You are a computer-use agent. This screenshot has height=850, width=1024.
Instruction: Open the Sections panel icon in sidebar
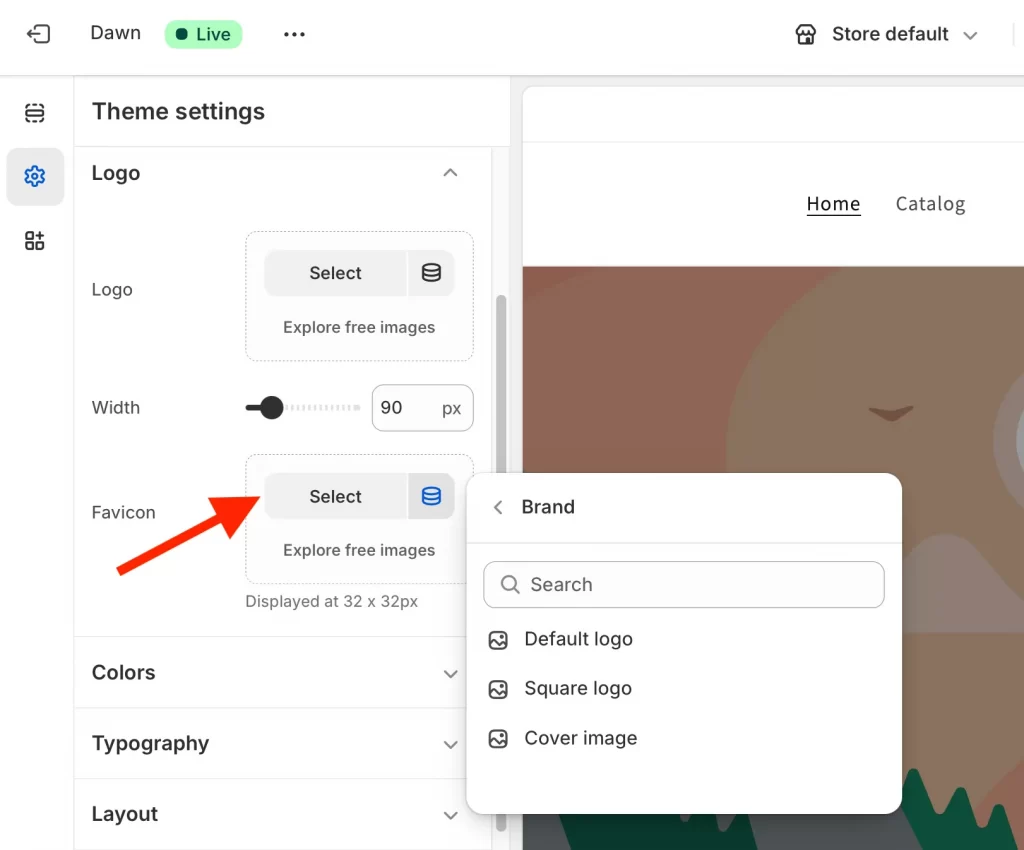click(35, 112)
